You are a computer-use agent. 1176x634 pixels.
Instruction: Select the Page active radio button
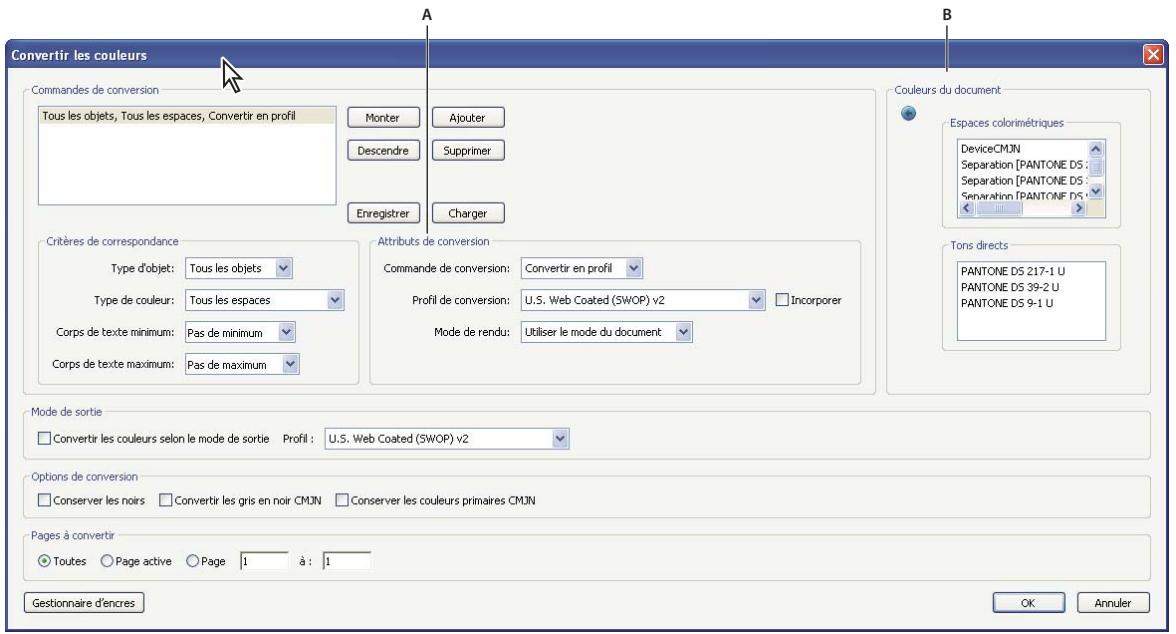106,561
